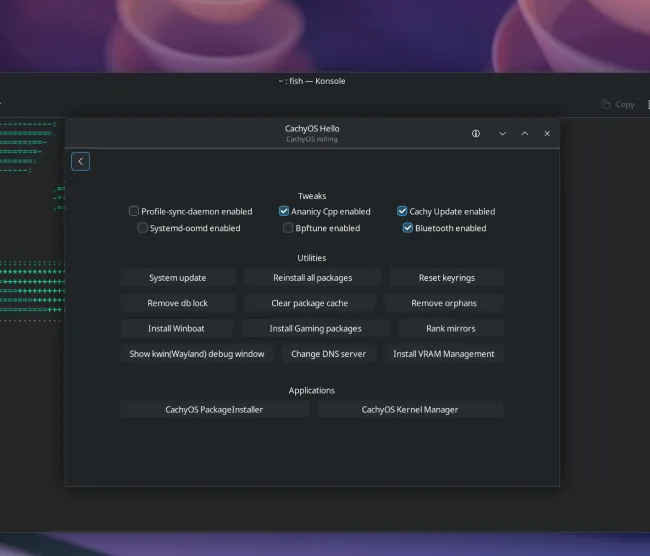Disable Cachy Update enabled checkbox
This screenshot has width=650, height=556.
(402, 211)
